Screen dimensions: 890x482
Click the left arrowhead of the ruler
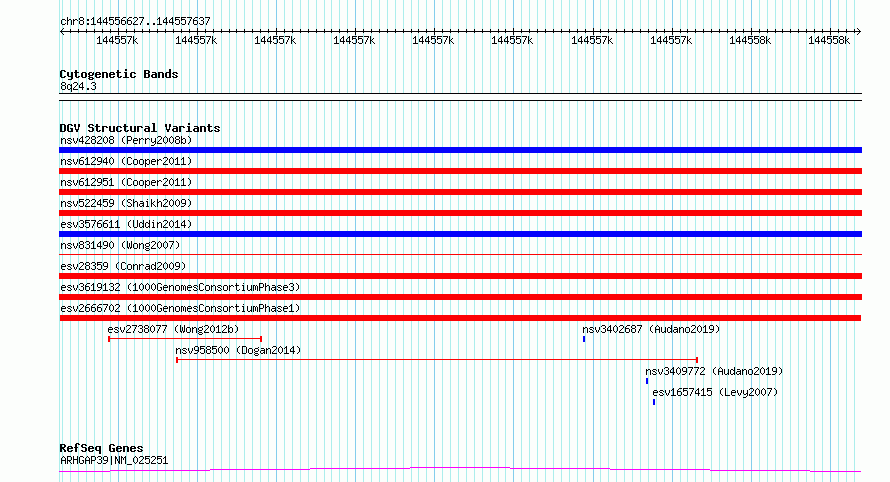click(x=62, y=31)
